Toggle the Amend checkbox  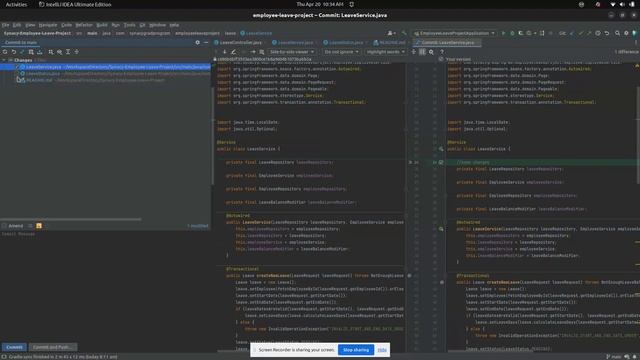4,226
